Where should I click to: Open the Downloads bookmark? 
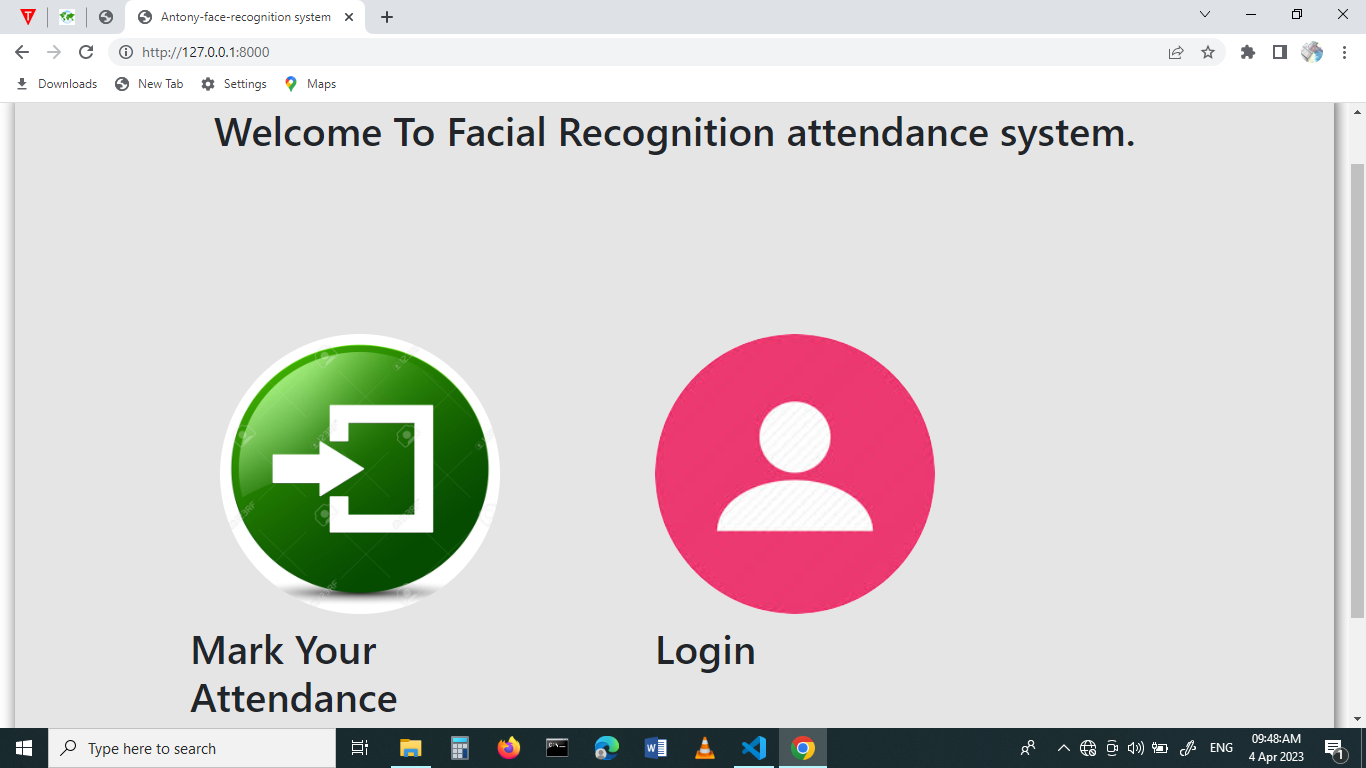click(x=57, y=84)
